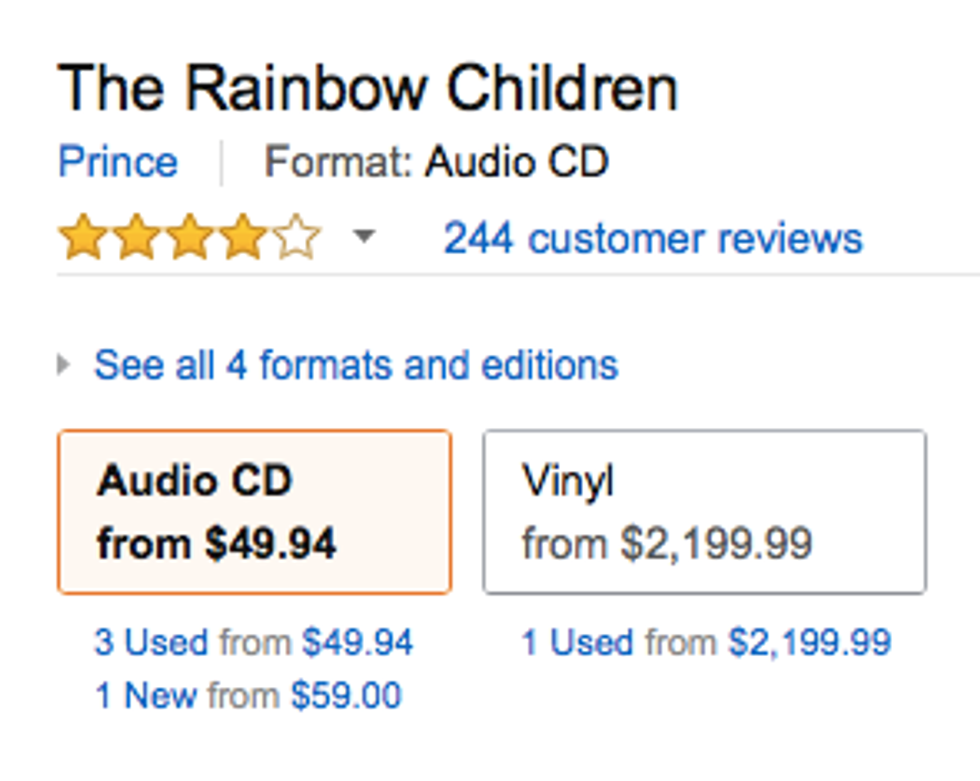The width and height of the screenshot is (980, 781).
Task: Expand the formats and editions triangle
Action: point(64,365)
